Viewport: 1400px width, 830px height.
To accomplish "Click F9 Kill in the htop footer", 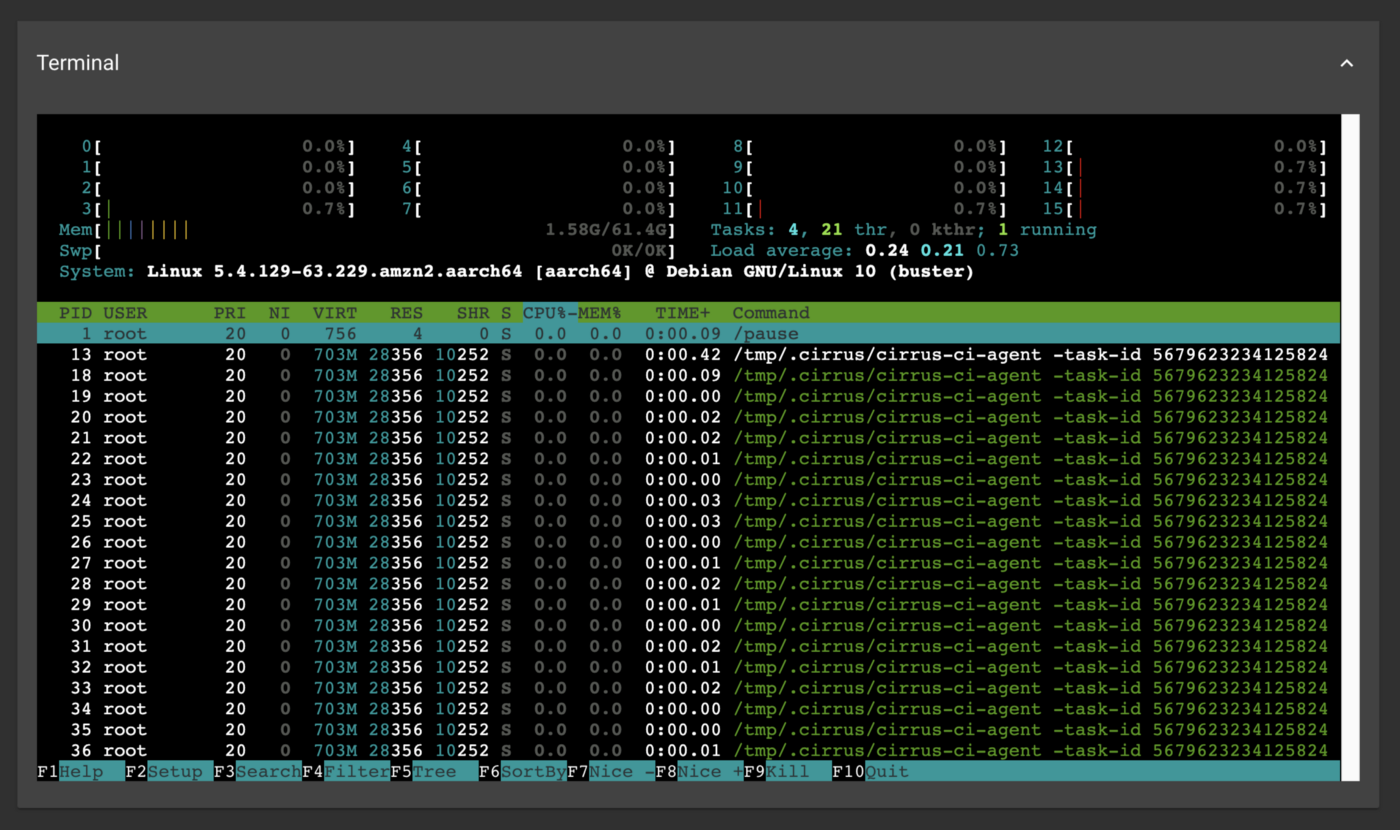I will (787, 772).
